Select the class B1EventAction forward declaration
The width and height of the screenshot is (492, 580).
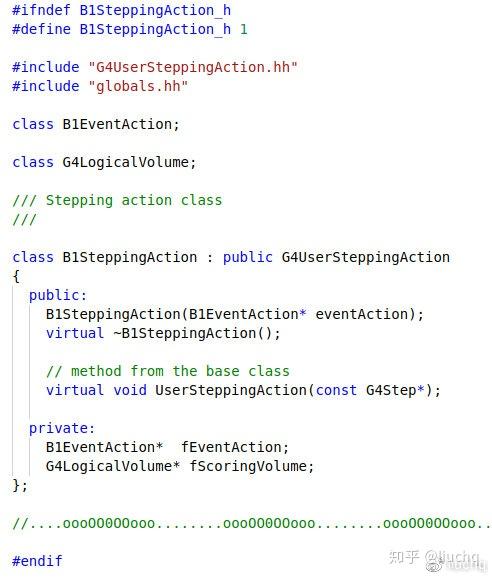point(96,124)
